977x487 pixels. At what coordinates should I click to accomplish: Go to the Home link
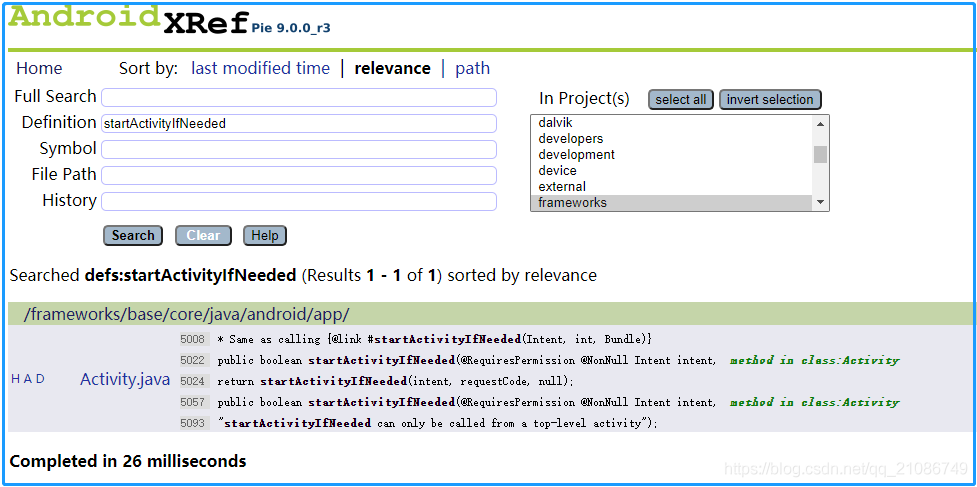coord(39,69)
